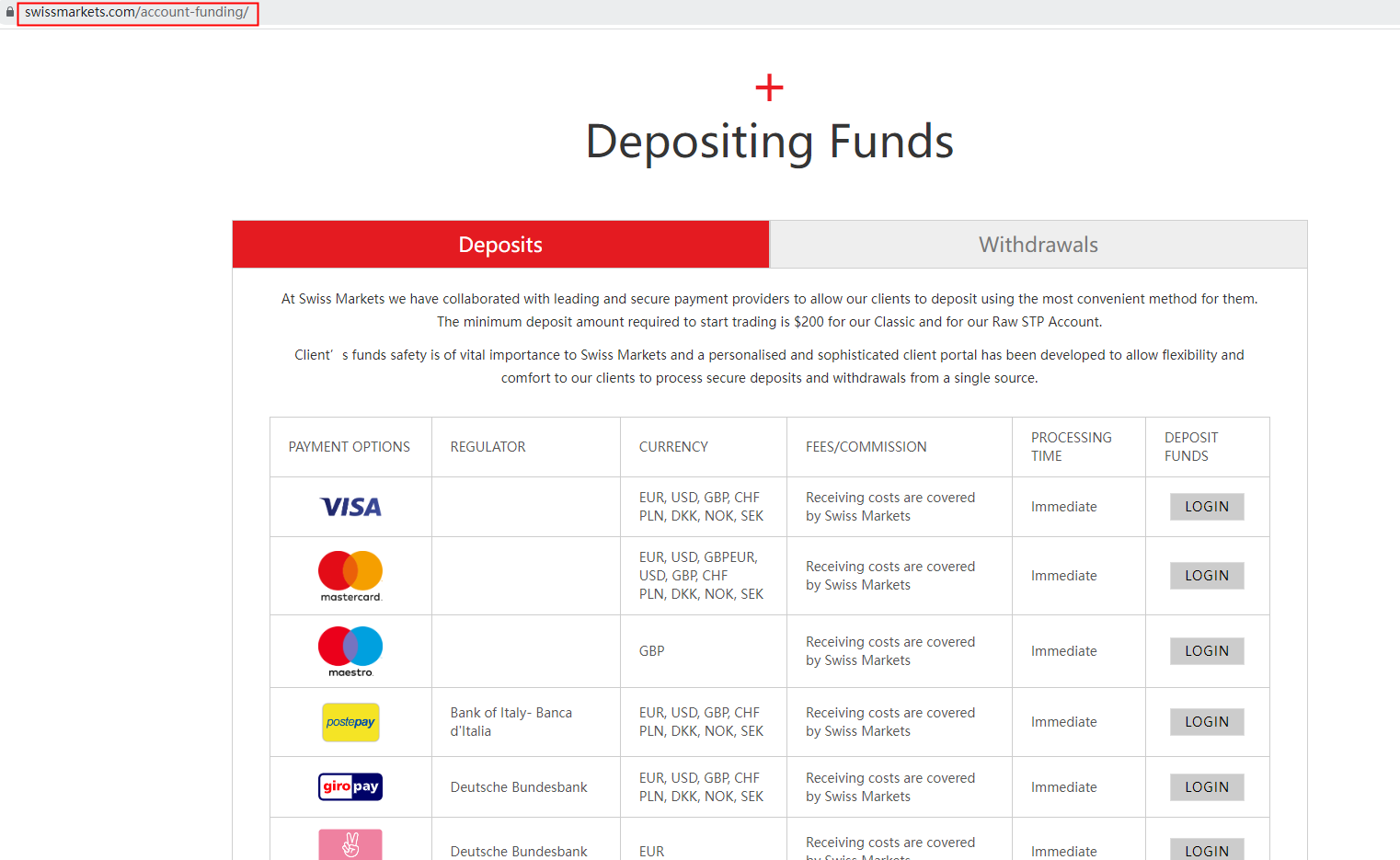Select the Mastercard logo
Image resolution: width=1400 pixels, height=860 pixels.
coord(350,576)
